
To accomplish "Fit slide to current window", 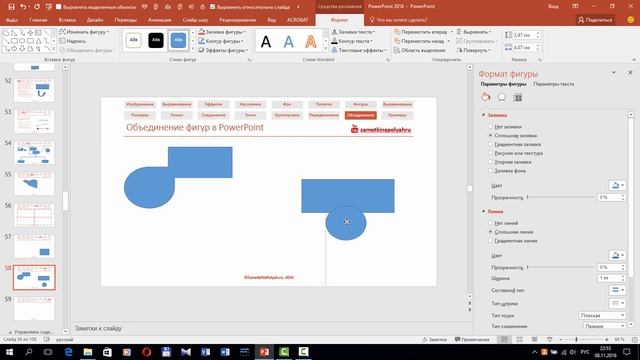I will pos(635,340).
